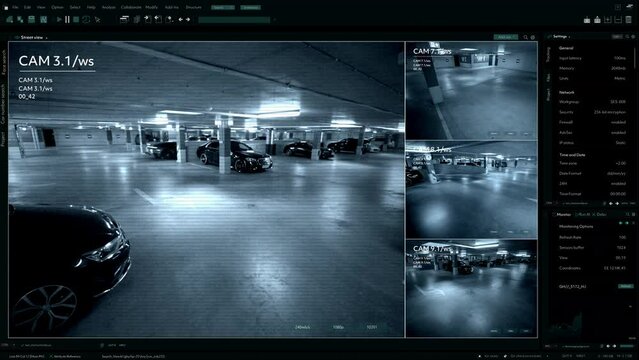Open the Face search side tab
This screenshot has height=360, width=639.
click(4, 62)
